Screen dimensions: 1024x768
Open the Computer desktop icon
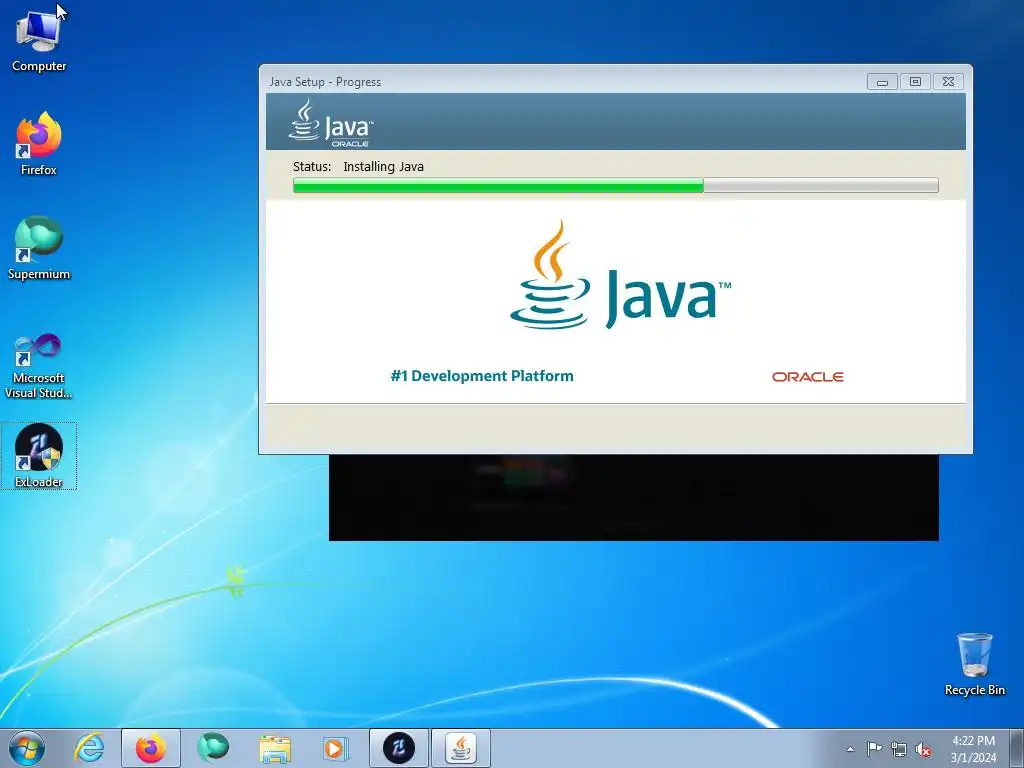tap(39, 40)
